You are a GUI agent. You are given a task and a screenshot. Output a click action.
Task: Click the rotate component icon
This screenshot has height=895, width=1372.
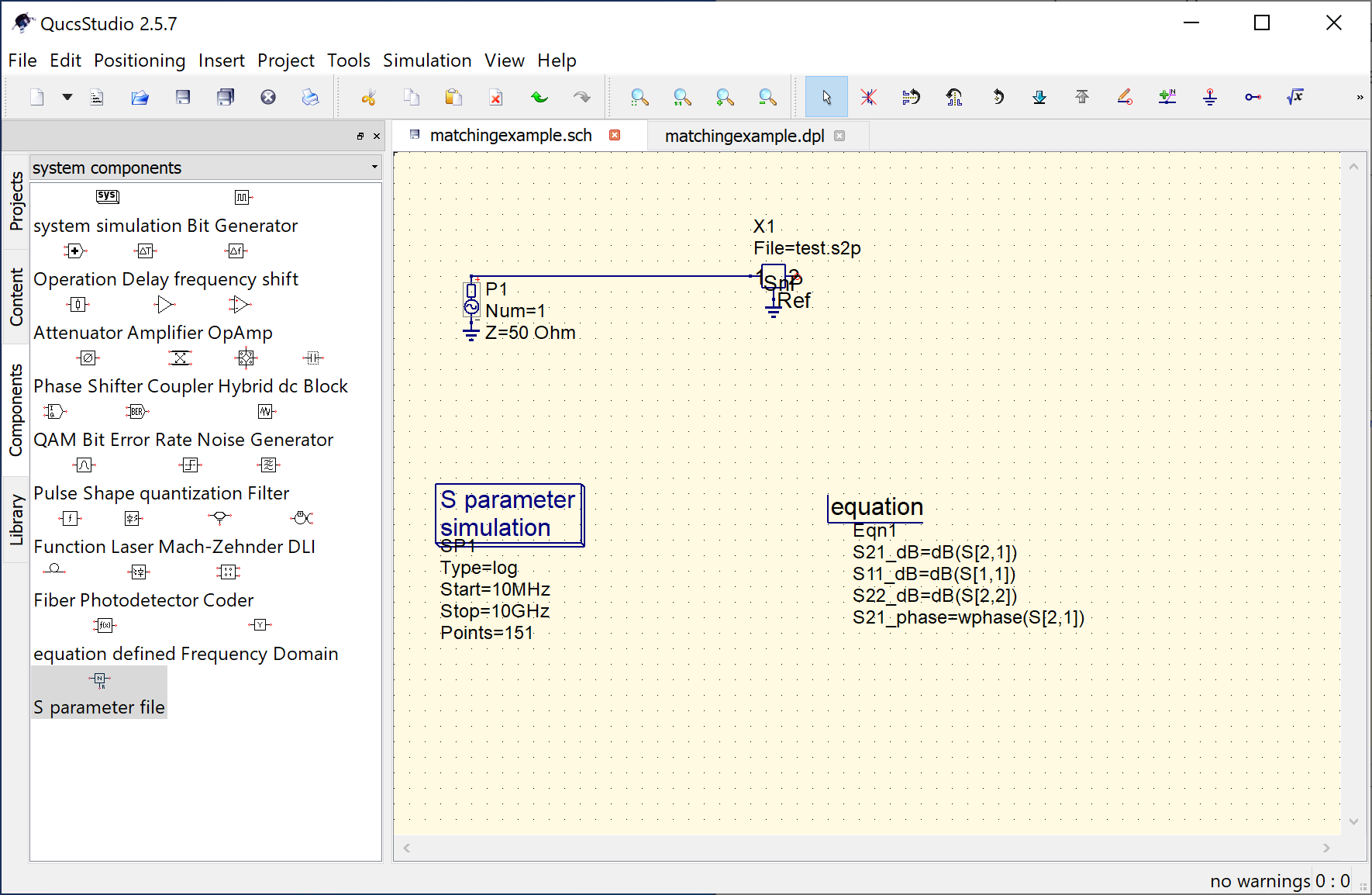pyautogui.click(x=997, y=97)
